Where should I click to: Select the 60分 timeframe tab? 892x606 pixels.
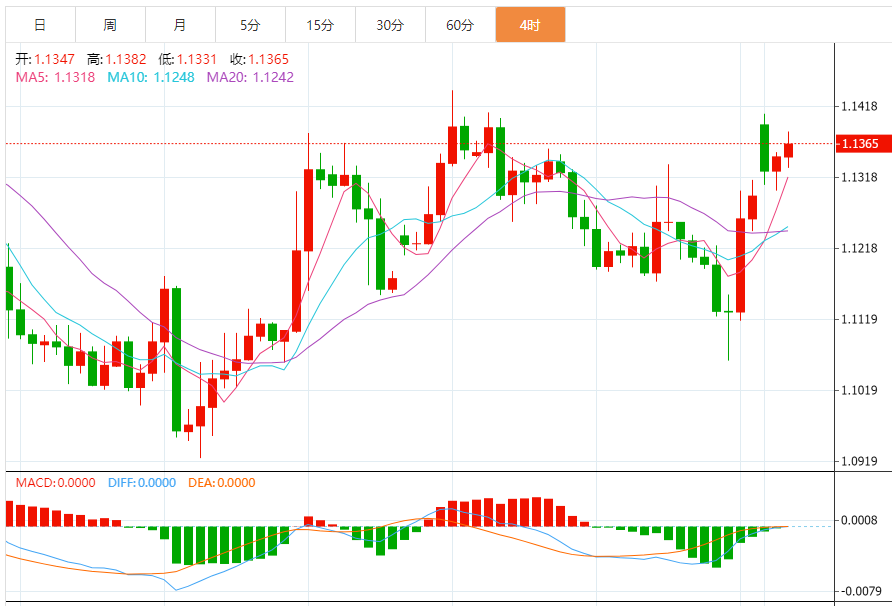[460, 25]
